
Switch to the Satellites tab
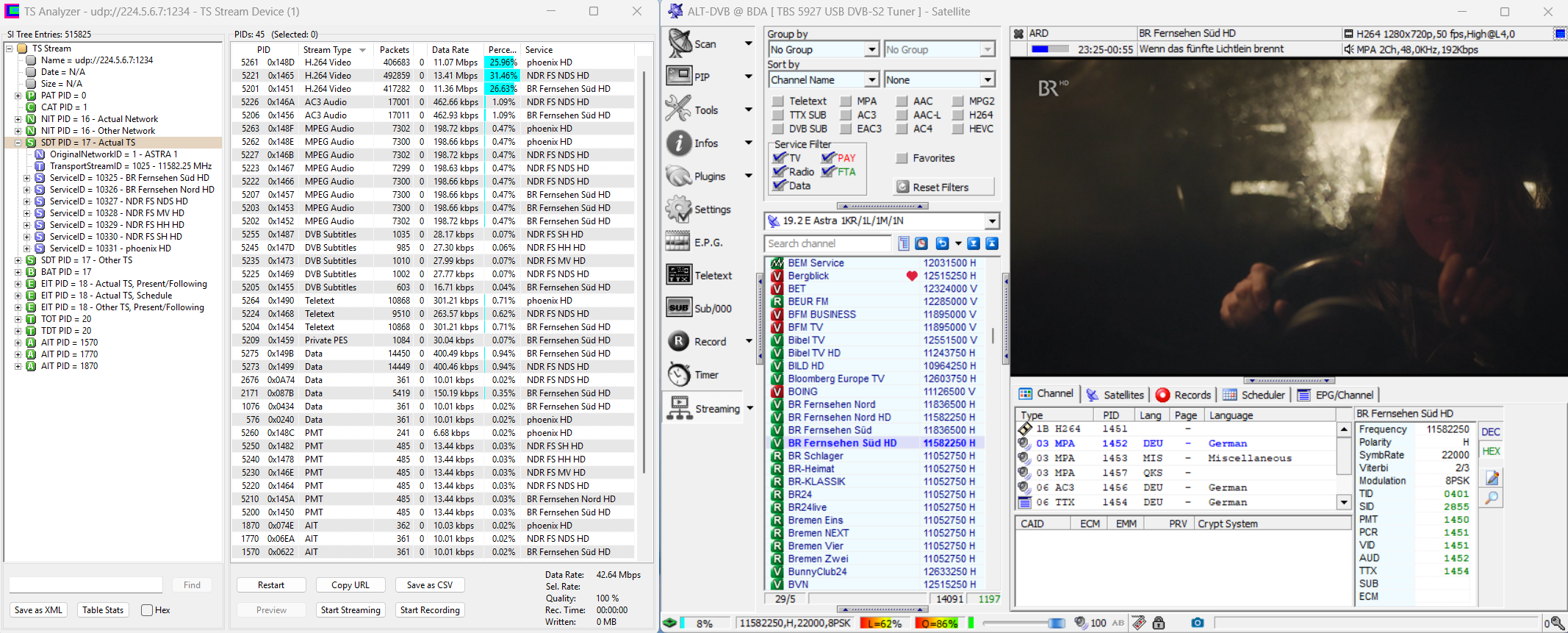tap(1115, 395)
